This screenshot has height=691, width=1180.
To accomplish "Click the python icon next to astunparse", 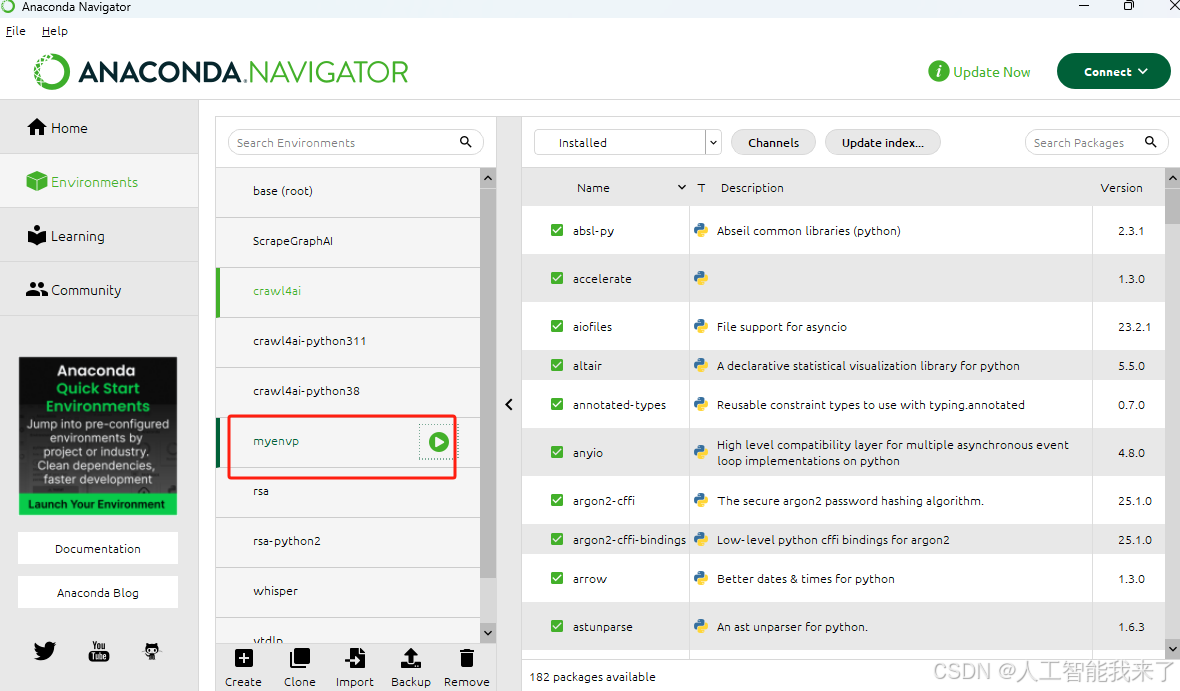I will point(701,626).
